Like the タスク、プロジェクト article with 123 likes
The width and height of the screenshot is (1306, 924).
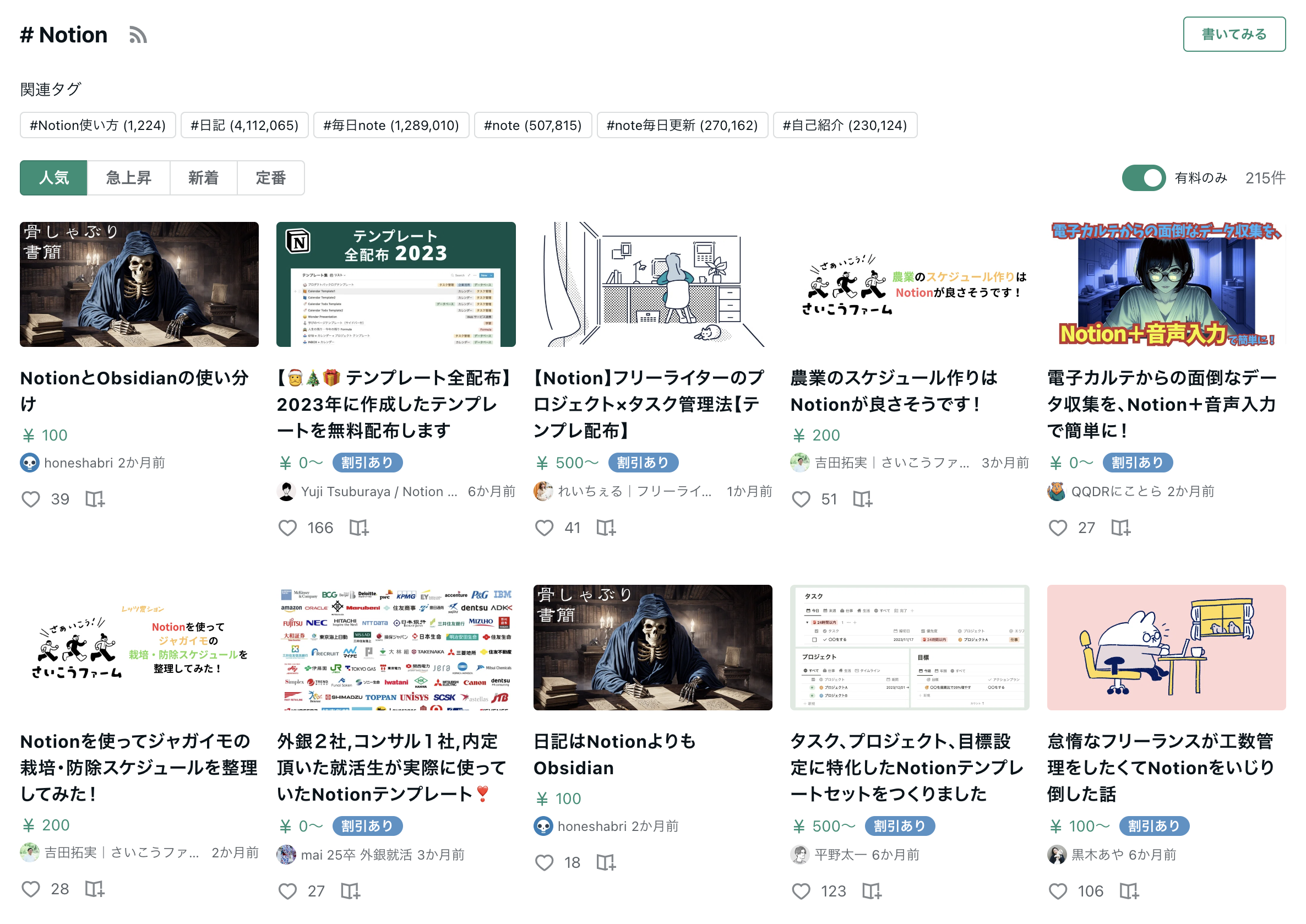(801, 890)
